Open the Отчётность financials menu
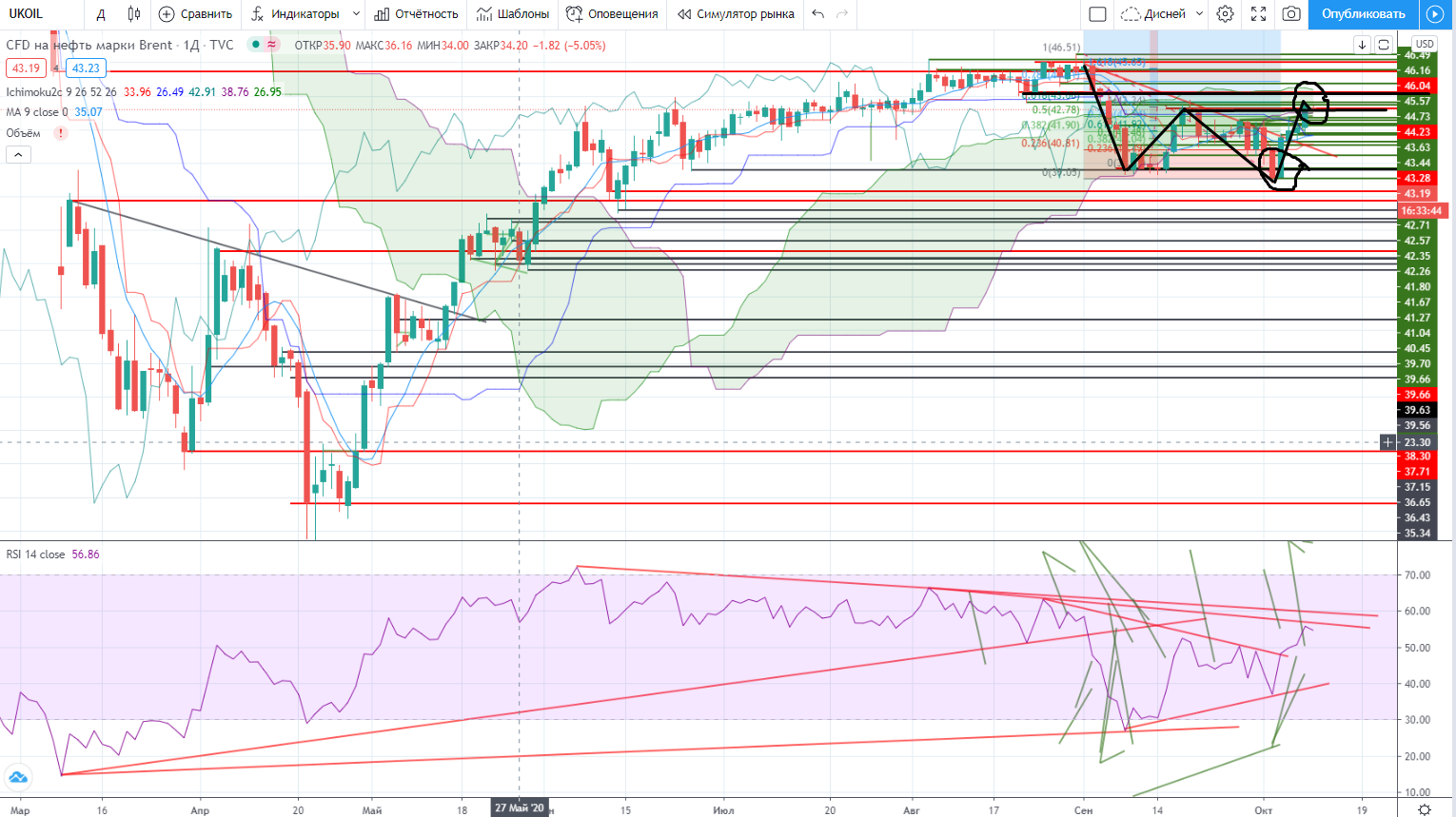 click(x=416, y=14)
